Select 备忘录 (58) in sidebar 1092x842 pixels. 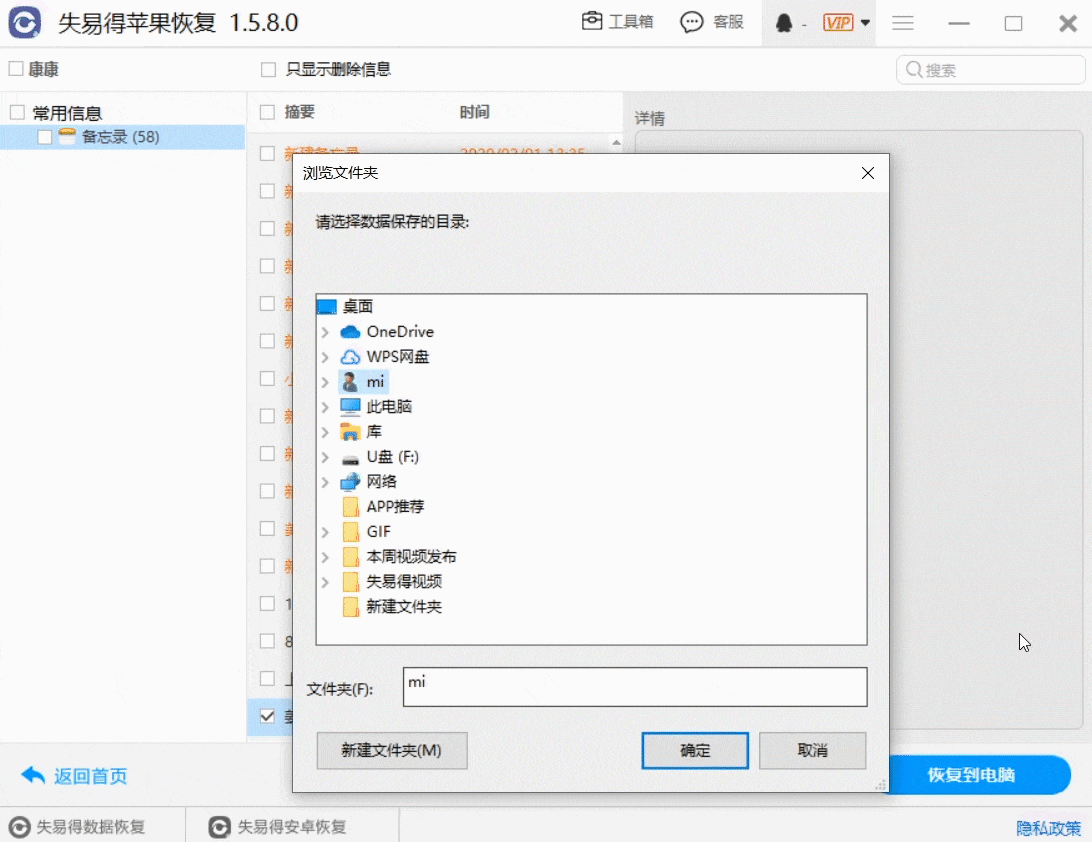click(x=120, y=137)
